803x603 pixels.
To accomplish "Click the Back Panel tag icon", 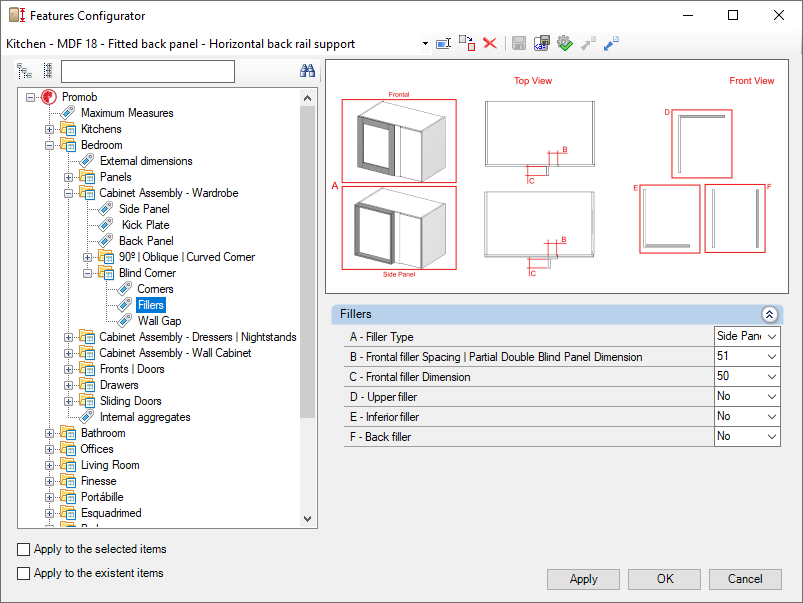I will 105,241.
